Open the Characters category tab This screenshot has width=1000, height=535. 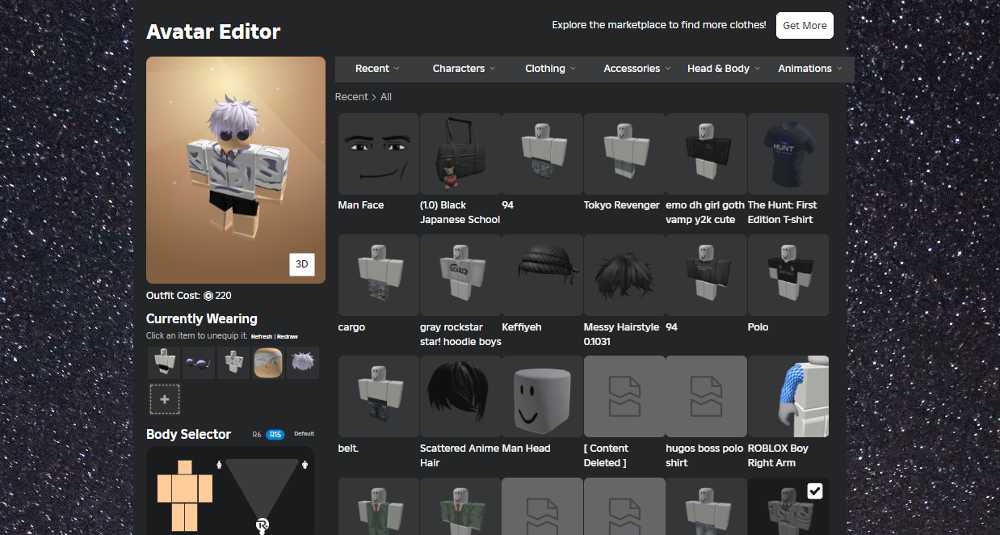(464, 68)
